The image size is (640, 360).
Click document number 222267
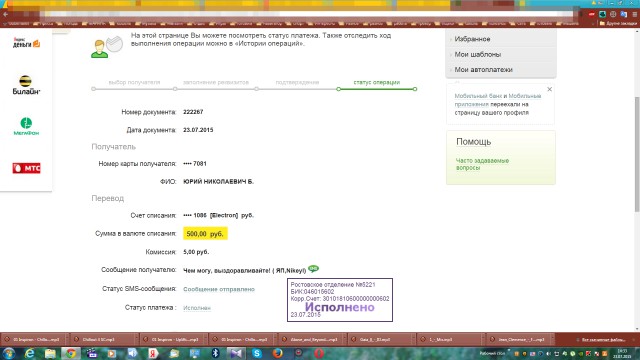193,112
